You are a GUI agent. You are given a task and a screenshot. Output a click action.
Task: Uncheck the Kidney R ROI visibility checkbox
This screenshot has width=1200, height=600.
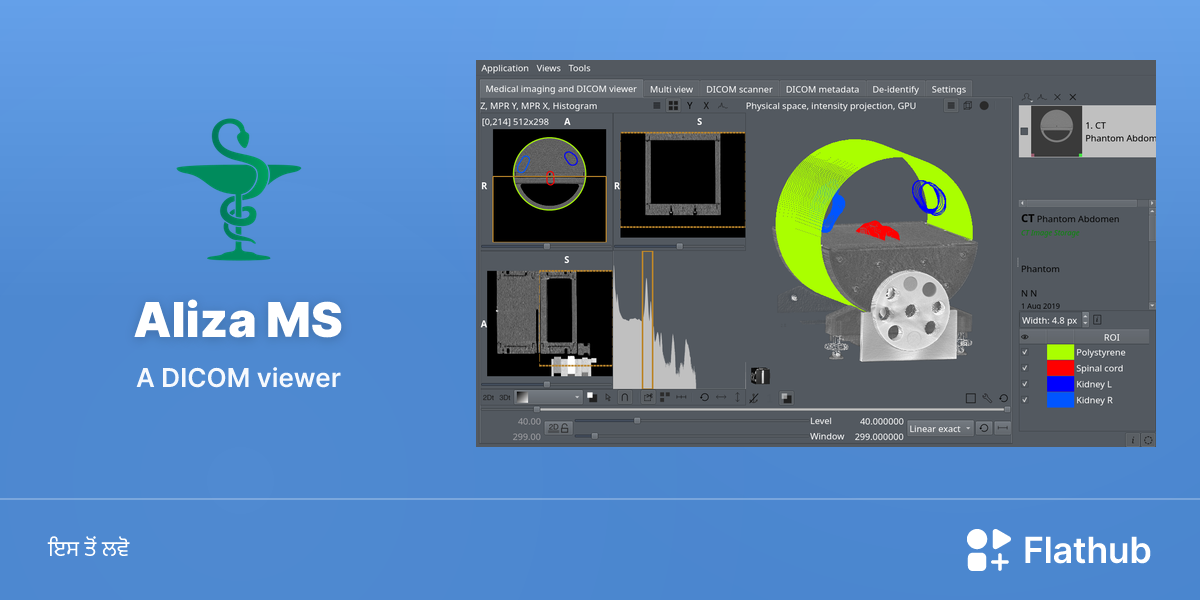pos(1025,400)
